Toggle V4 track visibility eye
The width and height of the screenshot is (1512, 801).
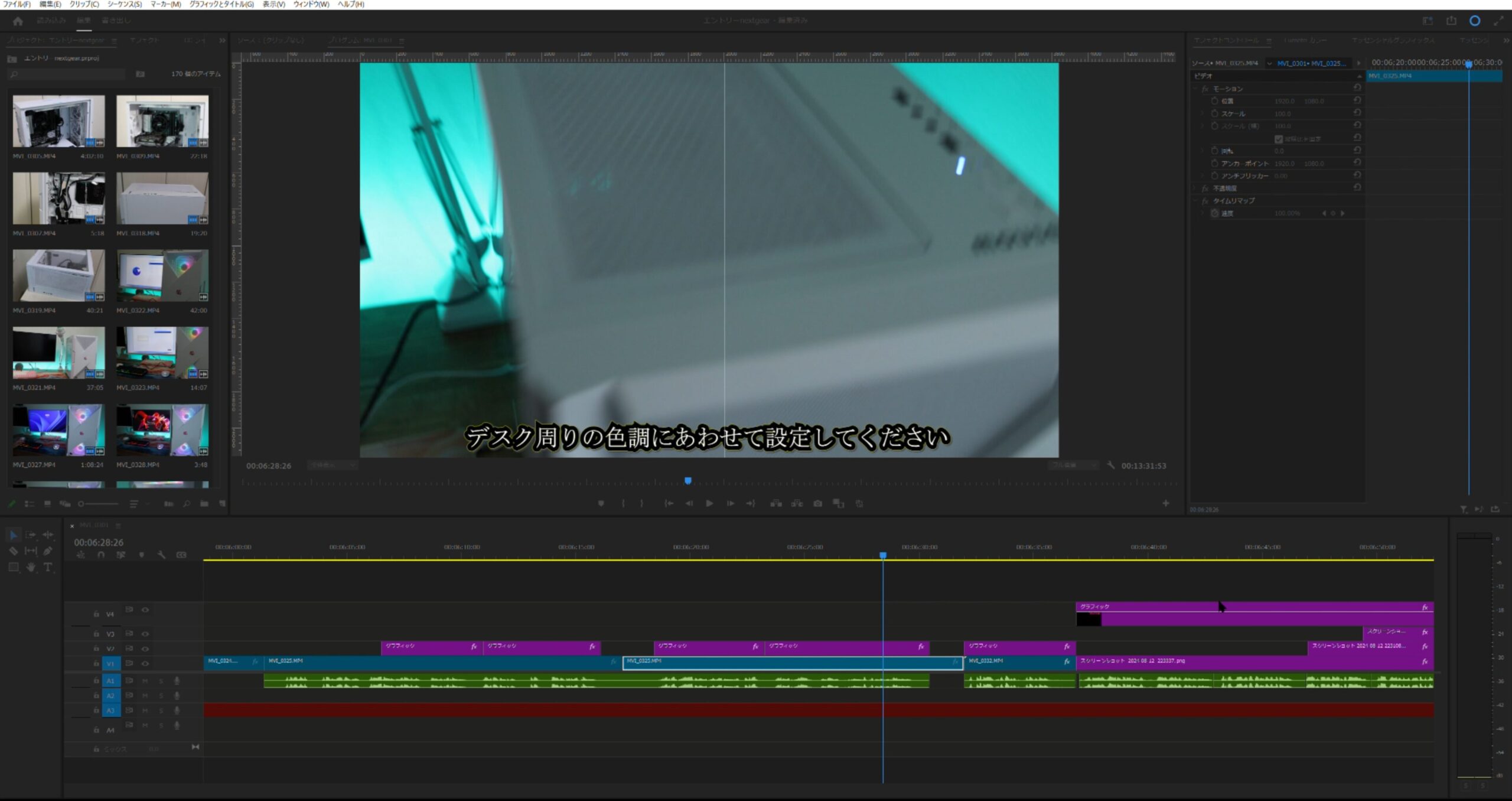click(x=145, y=610)
